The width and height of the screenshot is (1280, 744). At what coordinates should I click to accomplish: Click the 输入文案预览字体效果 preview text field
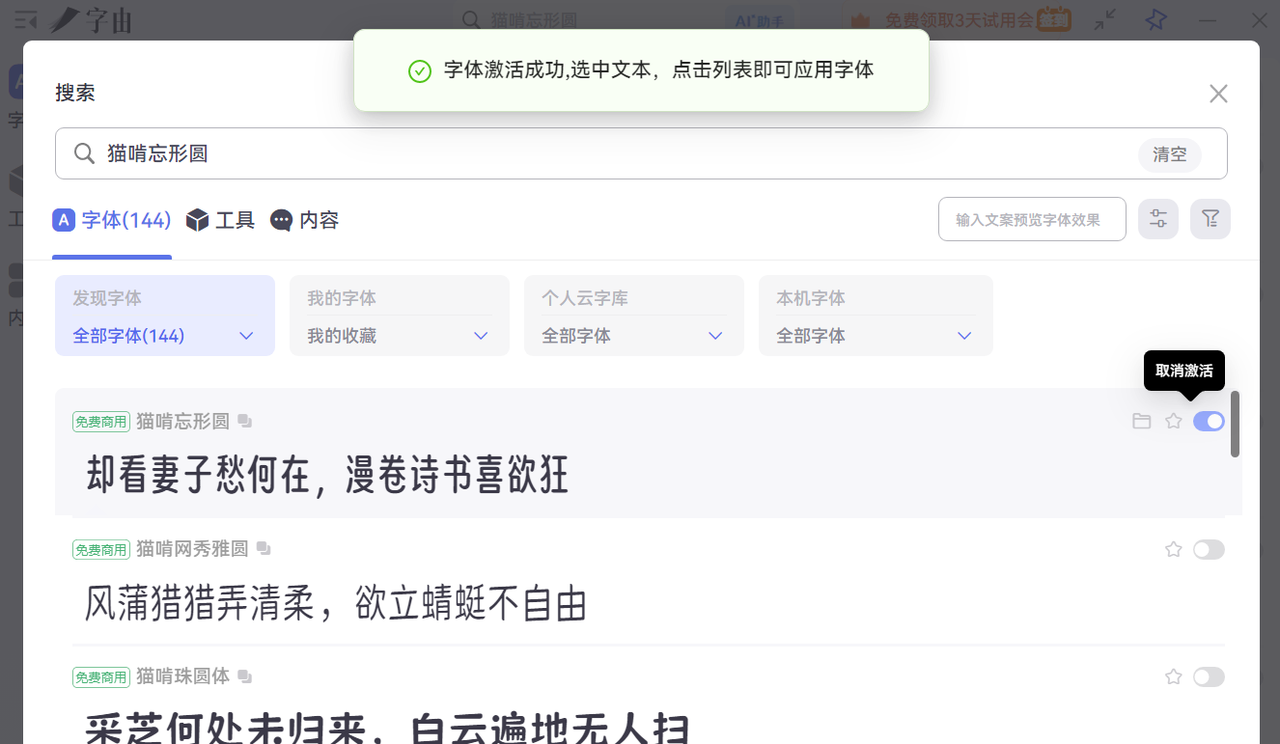point(1031,219)
